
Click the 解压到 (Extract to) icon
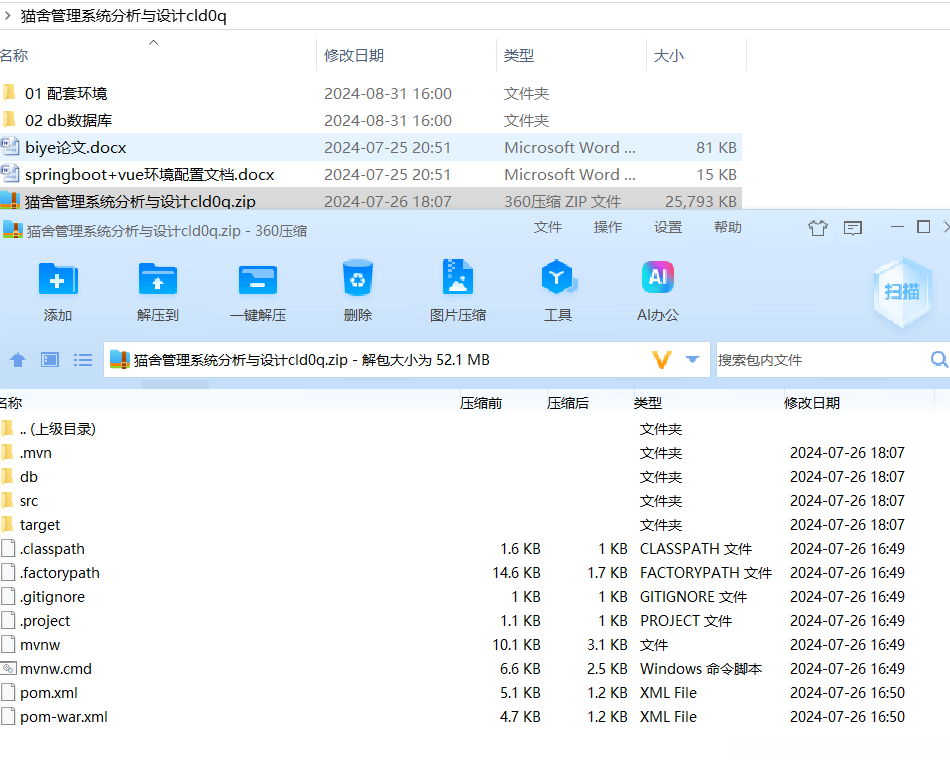point(158,279)
